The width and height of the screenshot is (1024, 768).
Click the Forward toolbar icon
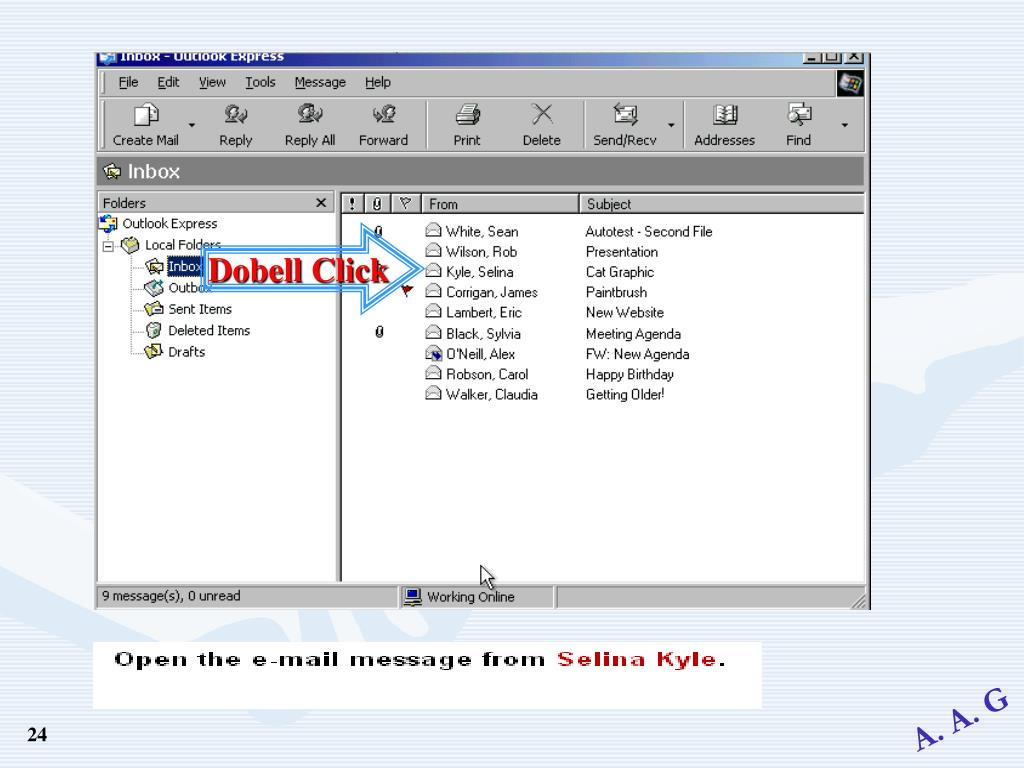(x=383, y=114)
